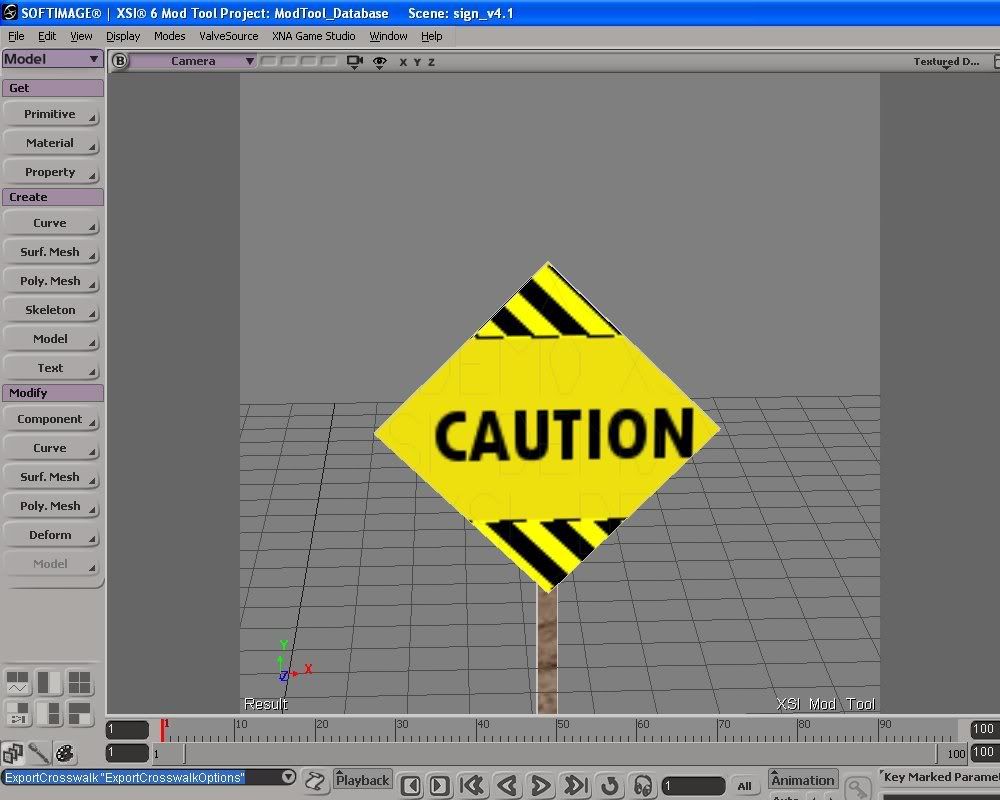This screenshot has width=1000, height=800.
Task: Open the File menu
Action: click(16, 36)
